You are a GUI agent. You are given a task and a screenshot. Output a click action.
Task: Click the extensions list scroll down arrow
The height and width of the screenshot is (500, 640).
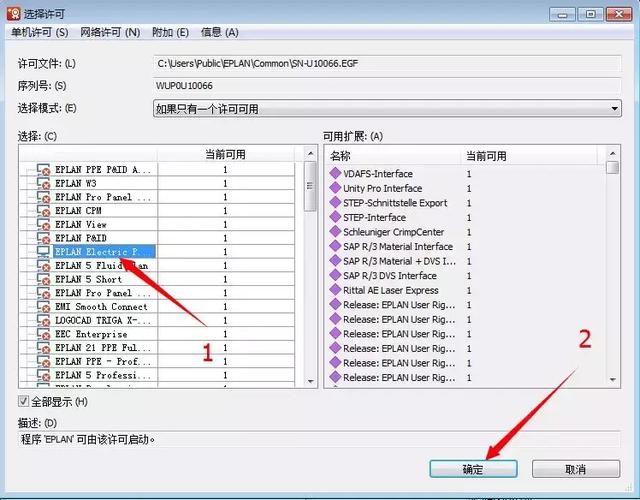[x=613, y=380]
